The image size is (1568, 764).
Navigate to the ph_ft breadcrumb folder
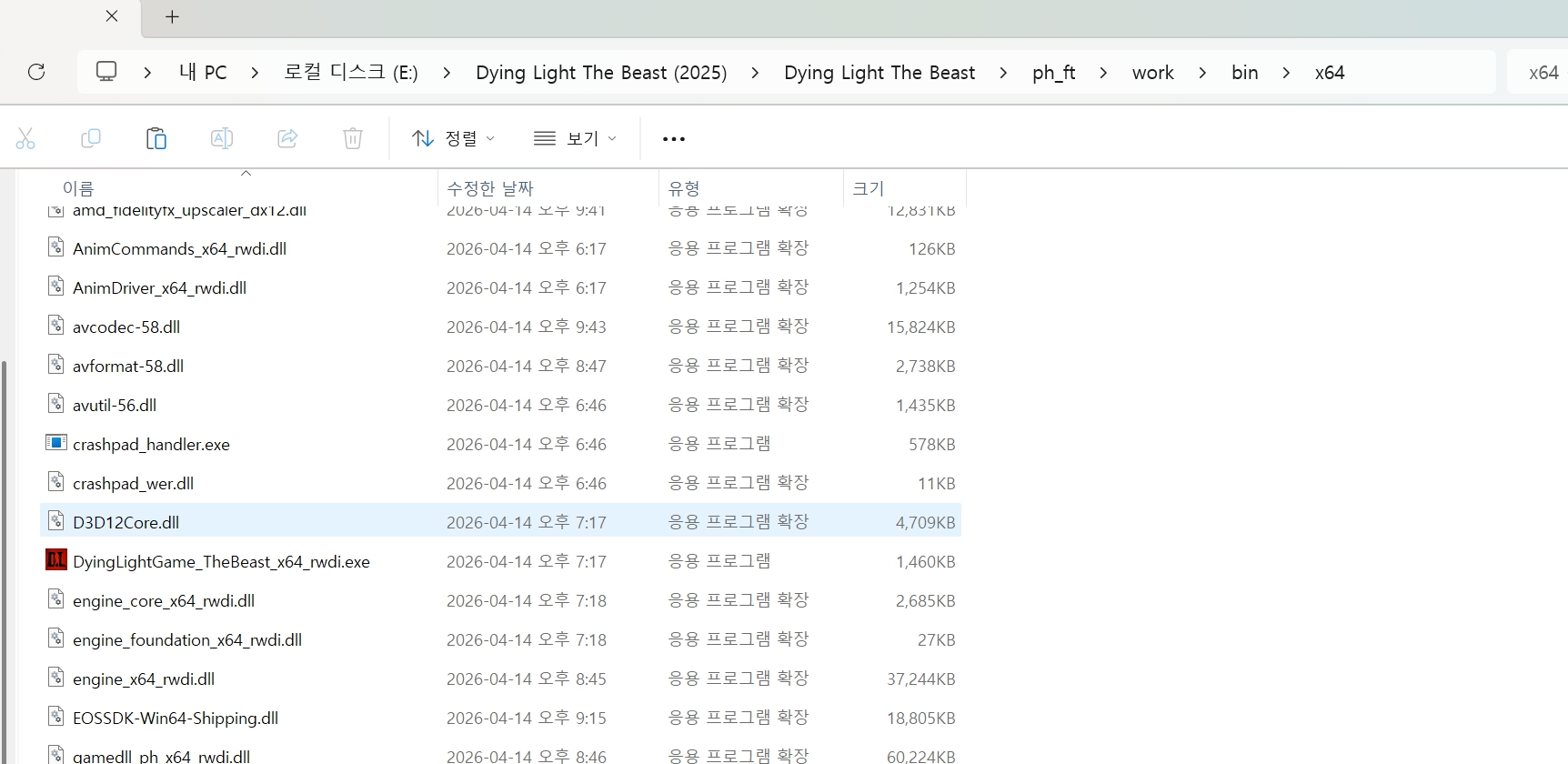click(1053, 73)
